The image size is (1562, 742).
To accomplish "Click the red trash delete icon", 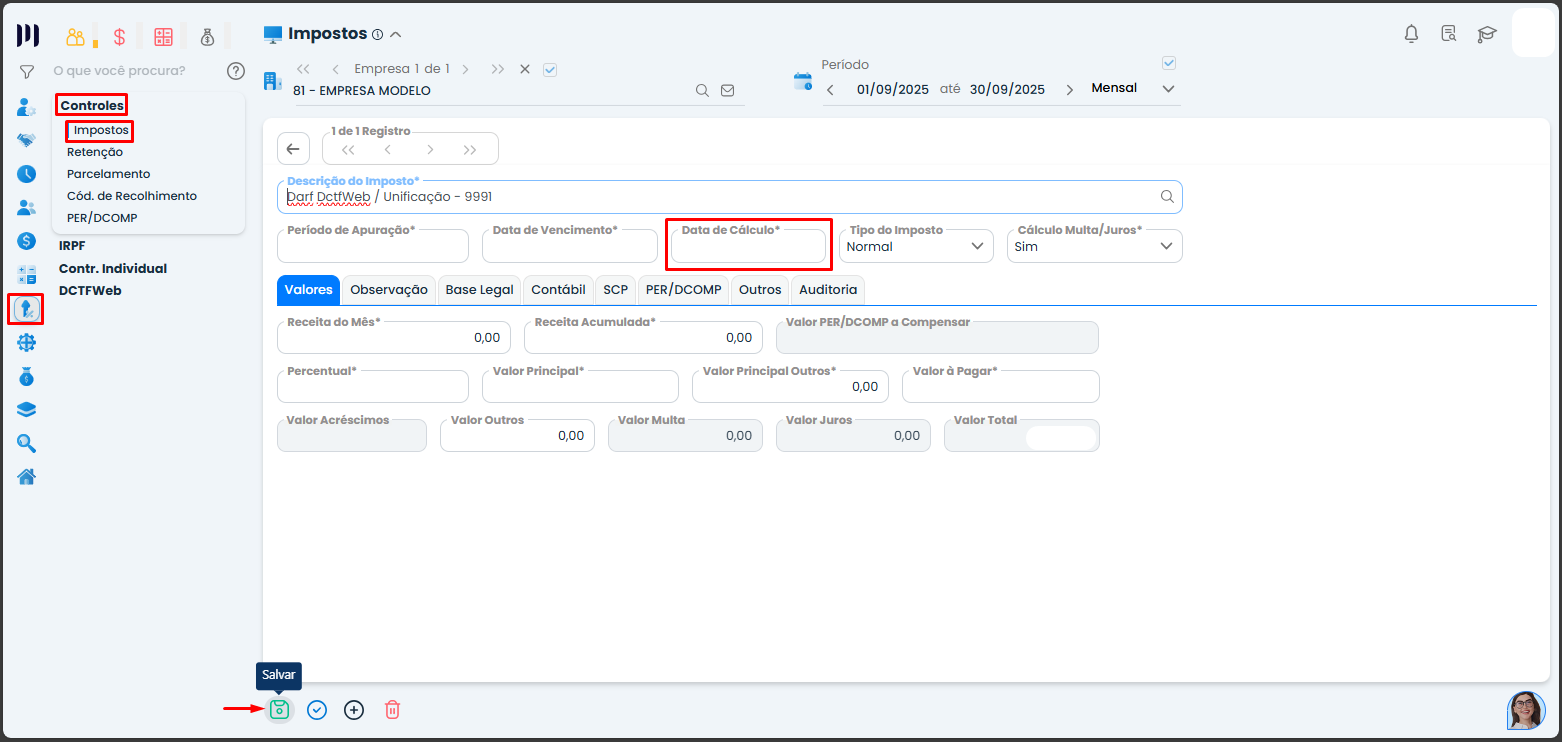I will tap(392, 710).
